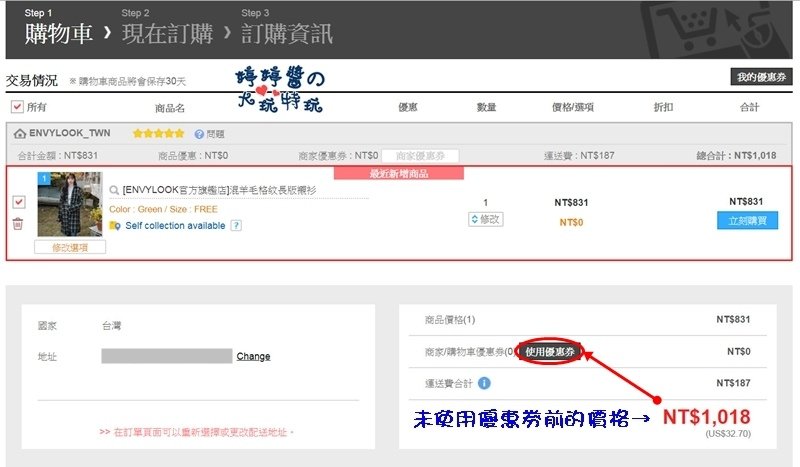This screenshot has height=467, width=800.
Task: Click the 商品優惠 : NT$0 text
Action: 193,156
